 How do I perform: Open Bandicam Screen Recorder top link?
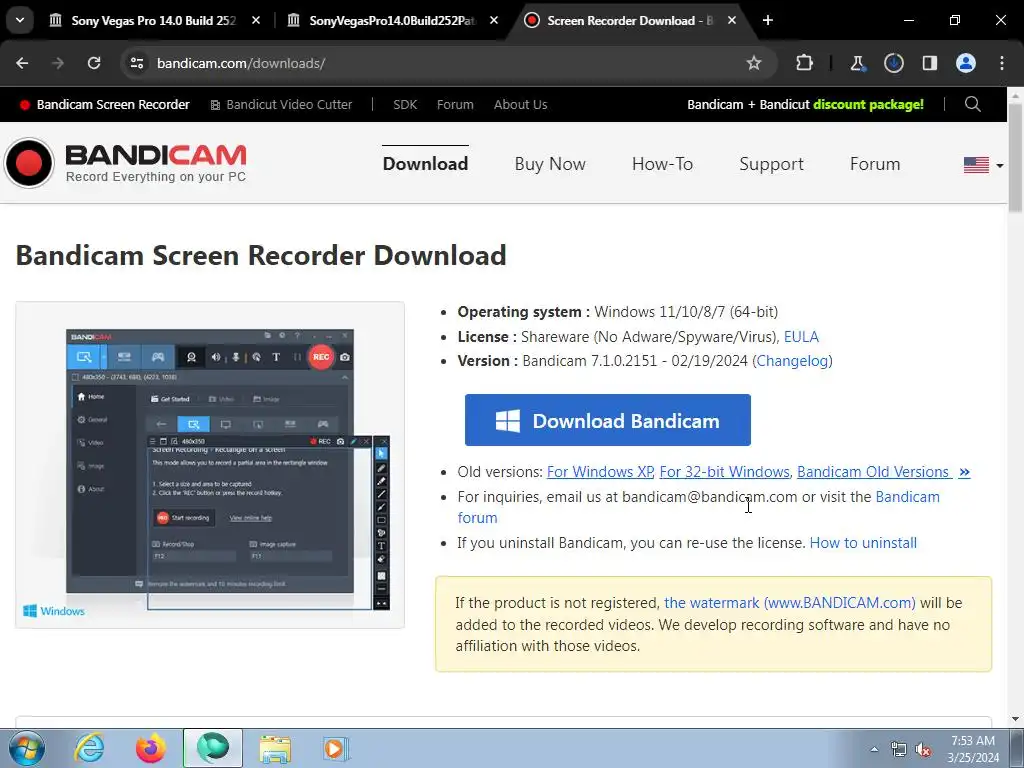(104, 104)
